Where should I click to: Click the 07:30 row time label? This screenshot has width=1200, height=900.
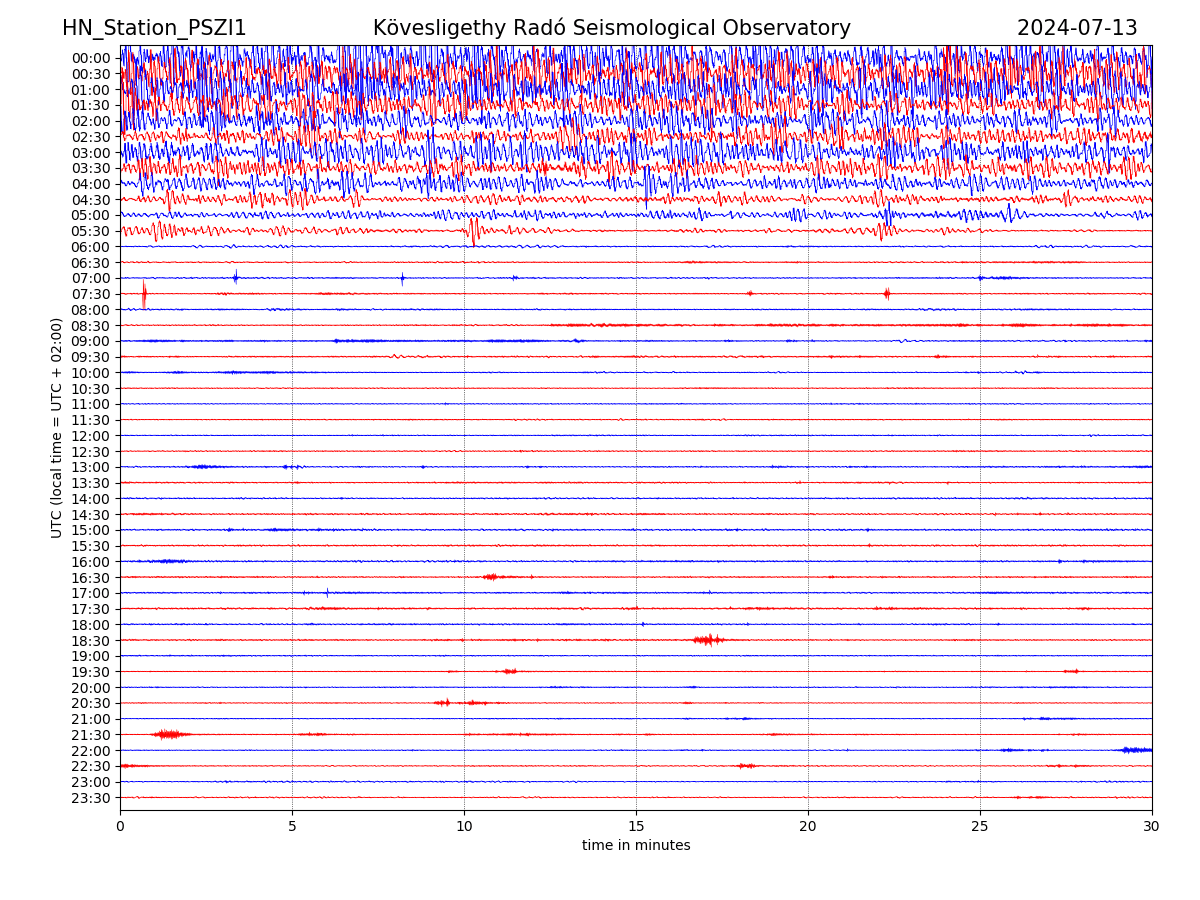pos(90,294)
